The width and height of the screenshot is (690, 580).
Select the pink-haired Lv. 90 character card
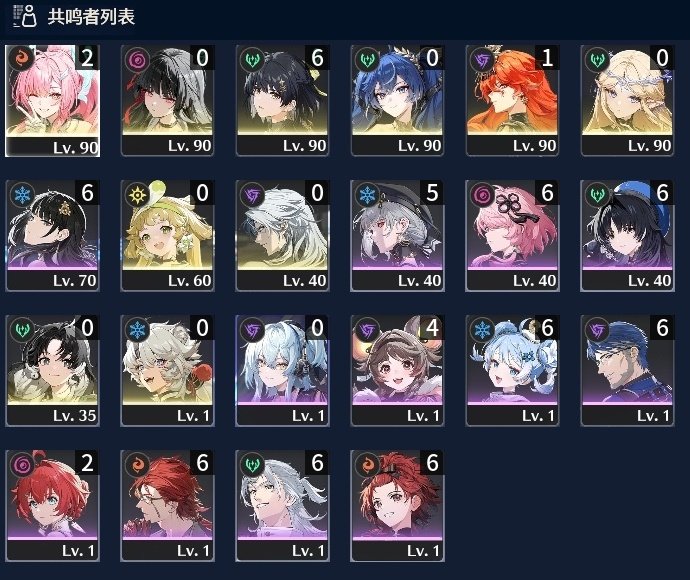point(52,101)
